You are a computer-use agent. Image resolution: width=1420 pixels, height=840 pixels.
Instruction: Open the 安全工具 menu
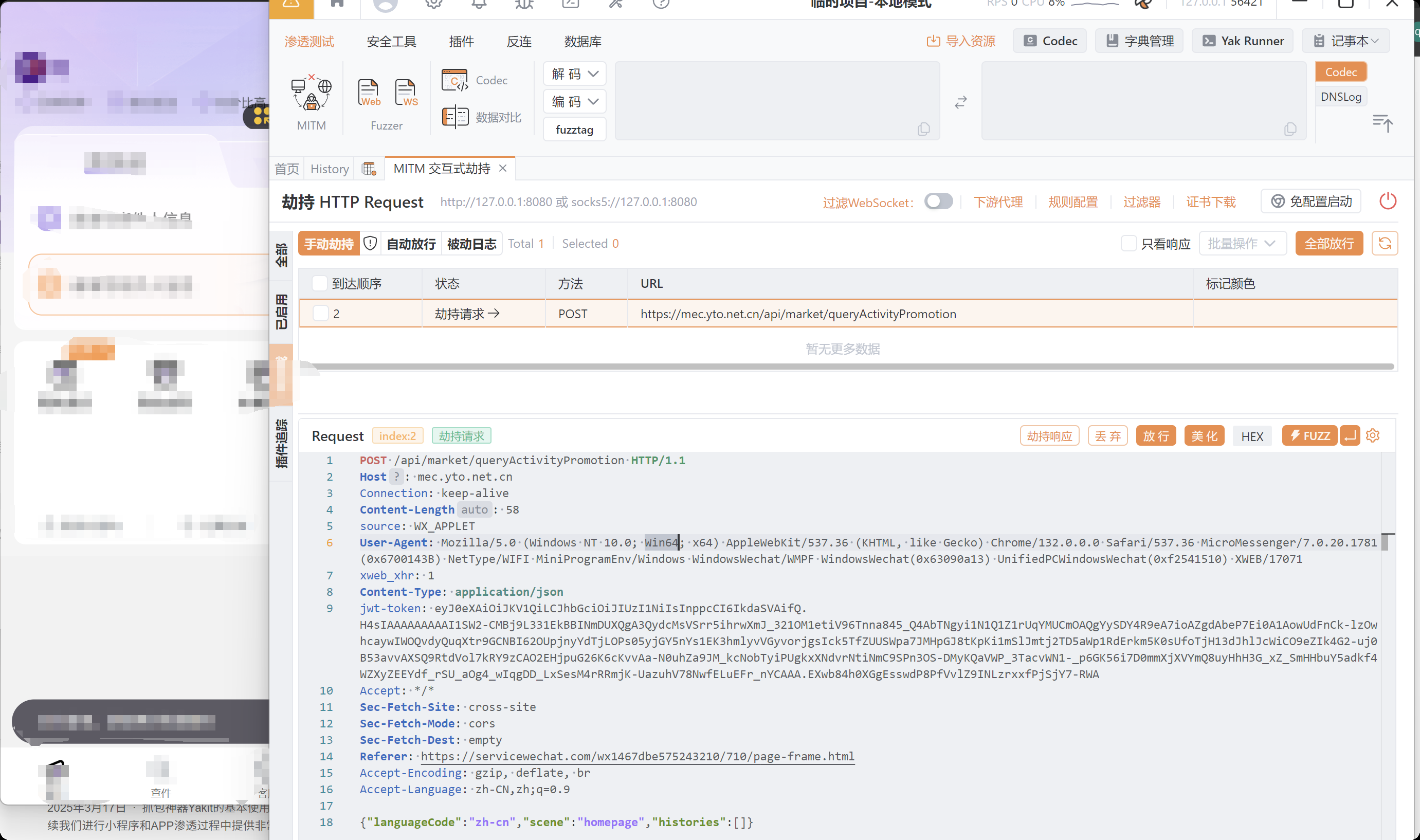tap(391, 41)
